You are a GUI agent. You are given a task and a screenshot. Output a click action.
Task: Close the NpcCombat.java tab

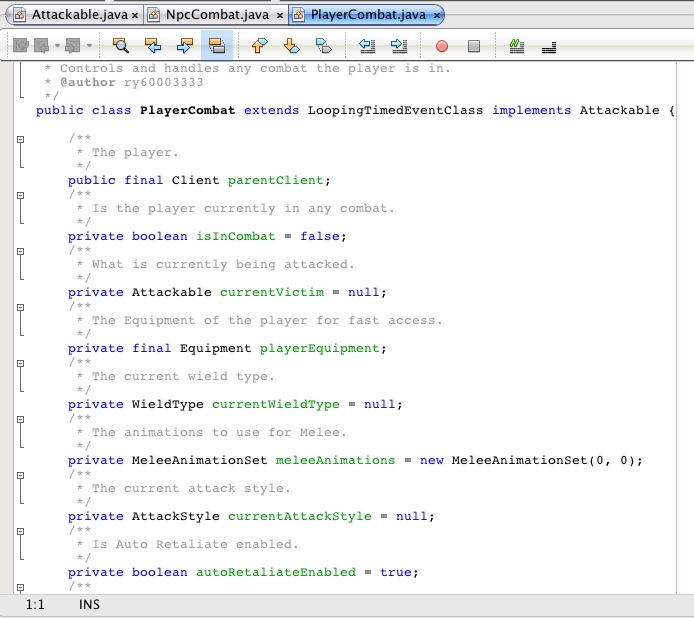point(280,15)
